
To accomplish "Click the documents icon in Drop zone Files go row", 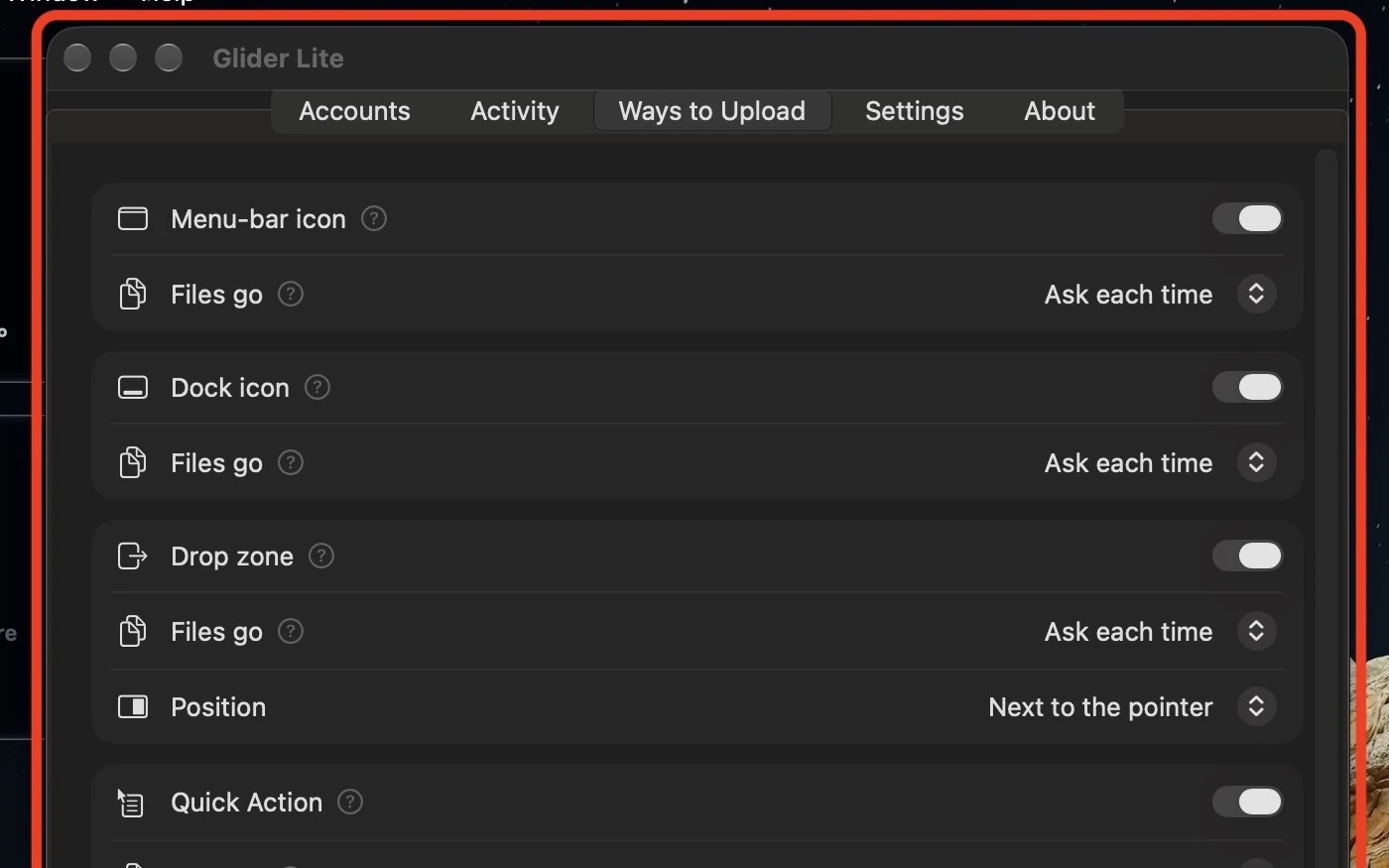I will [x=133, y=631].
